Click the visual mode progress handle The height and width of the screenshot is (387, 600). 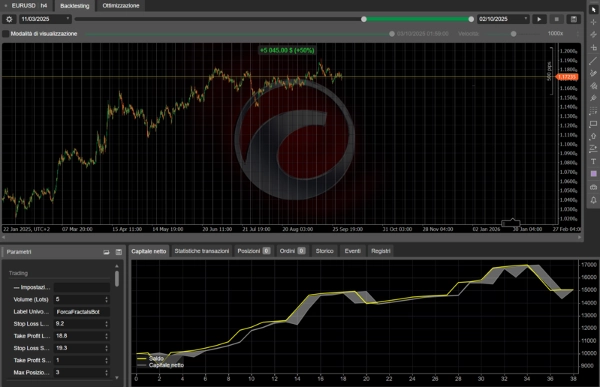point(392,34)
